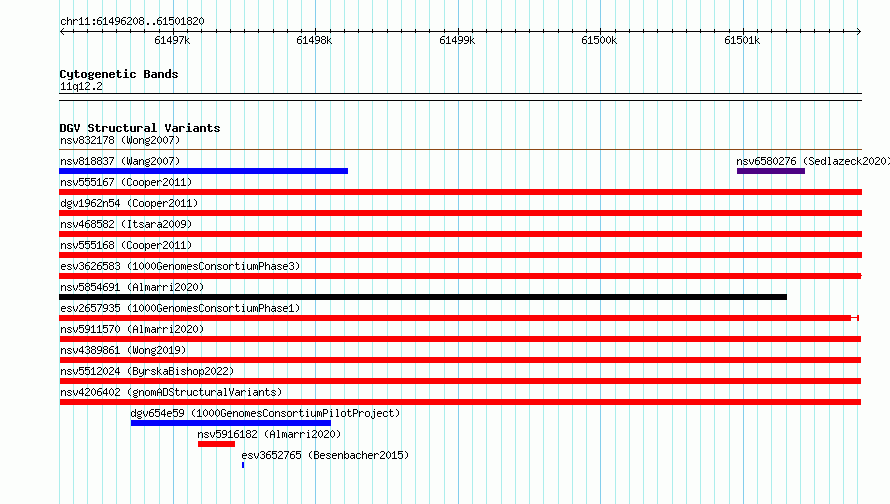Screen dimensions: 890x504
Task: Click the 61500k ruler tick label
Action: [599, 40]
